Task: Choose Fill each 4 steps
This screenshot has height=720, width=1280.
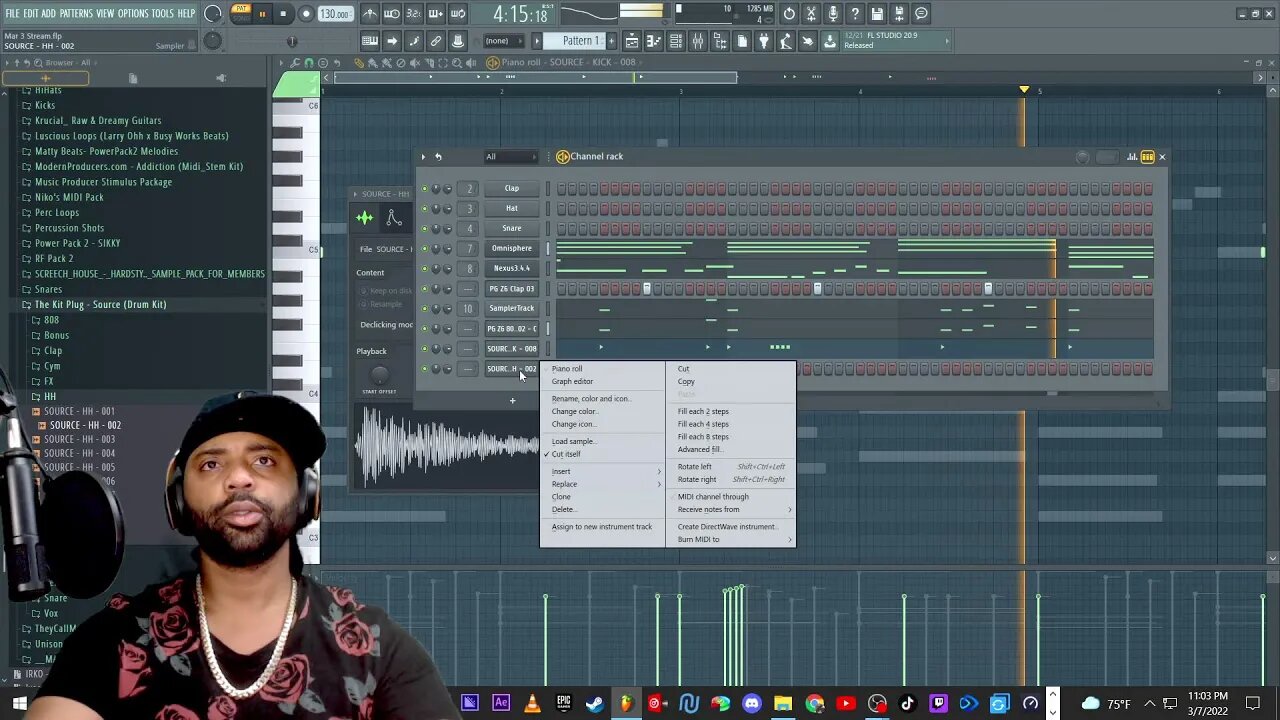Action: pyautogui.click(x=703, y=424)
